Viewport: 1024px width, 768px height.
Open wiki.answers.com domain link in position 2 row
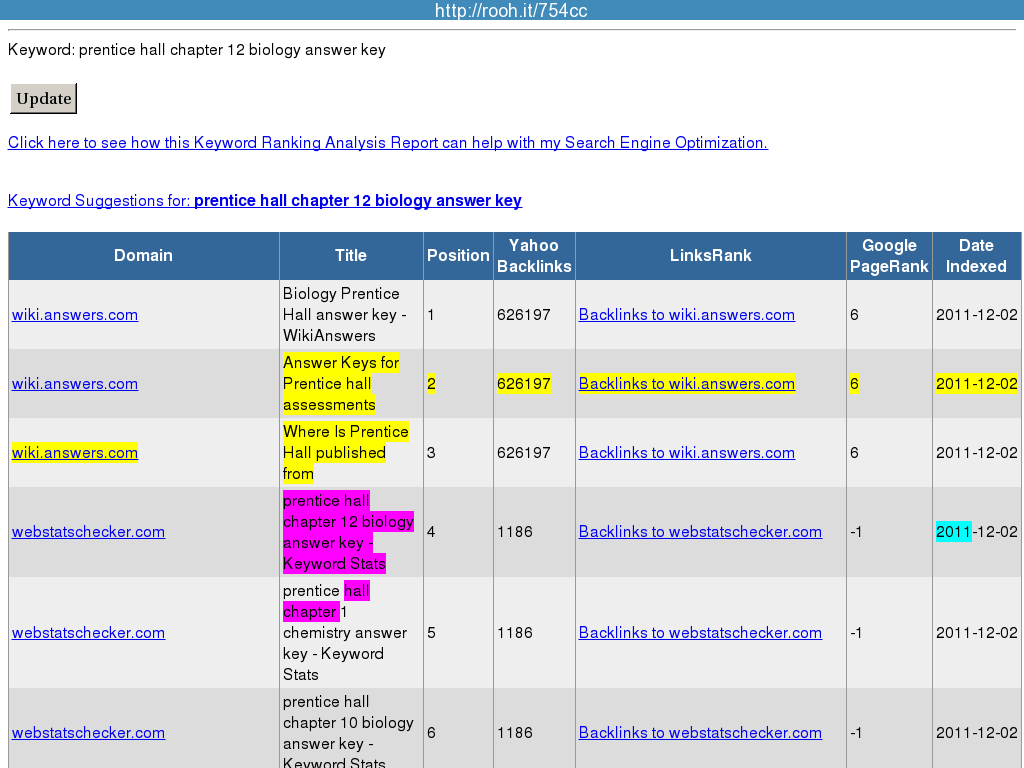[75, 384]
